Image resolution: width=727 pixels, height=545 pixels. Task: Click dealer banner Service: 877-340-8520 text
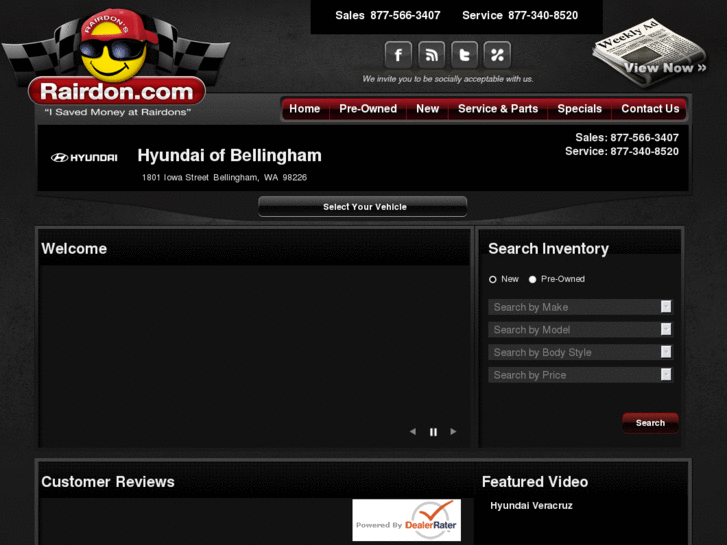pos(622,152)
